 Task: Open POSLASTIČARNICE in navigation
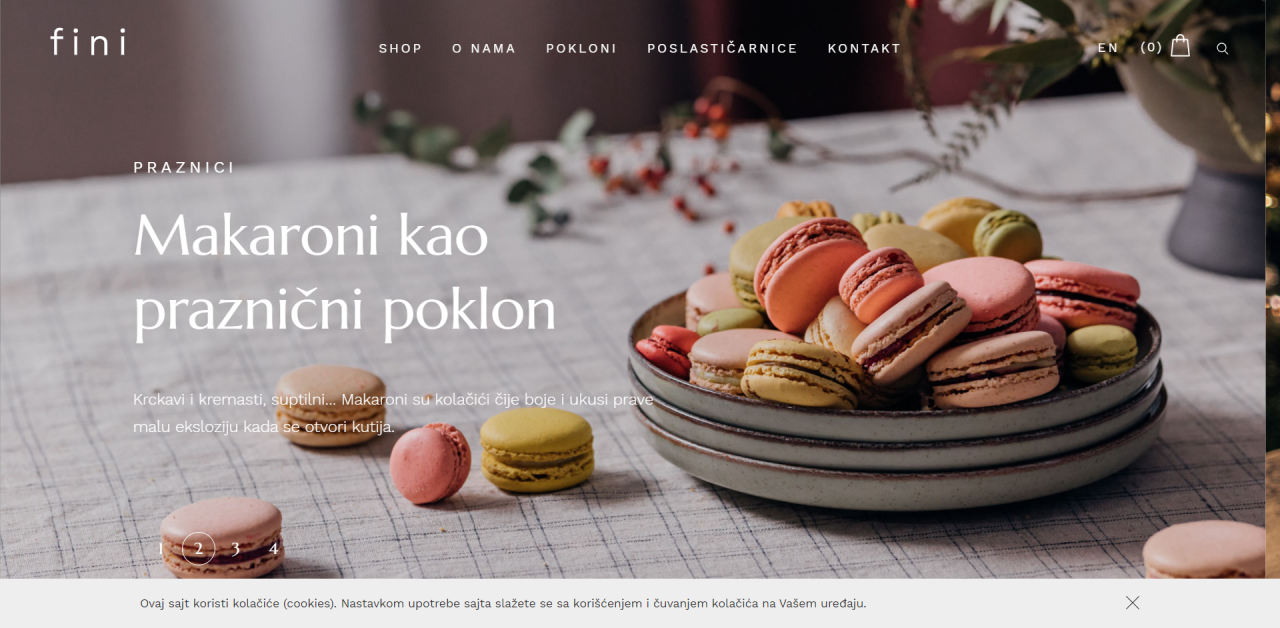coord(722,48)
